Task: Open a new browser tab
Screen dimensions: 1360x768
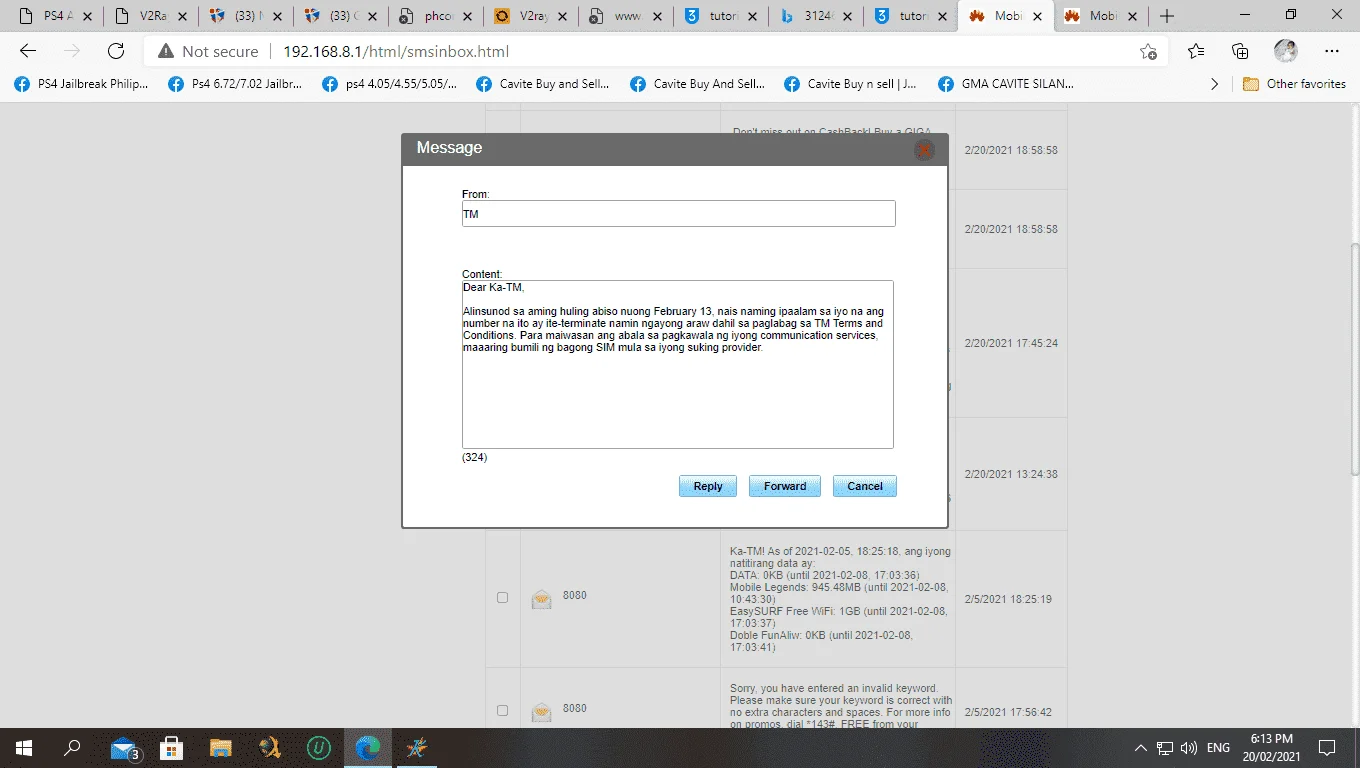Action: [x=1167, y=16]
